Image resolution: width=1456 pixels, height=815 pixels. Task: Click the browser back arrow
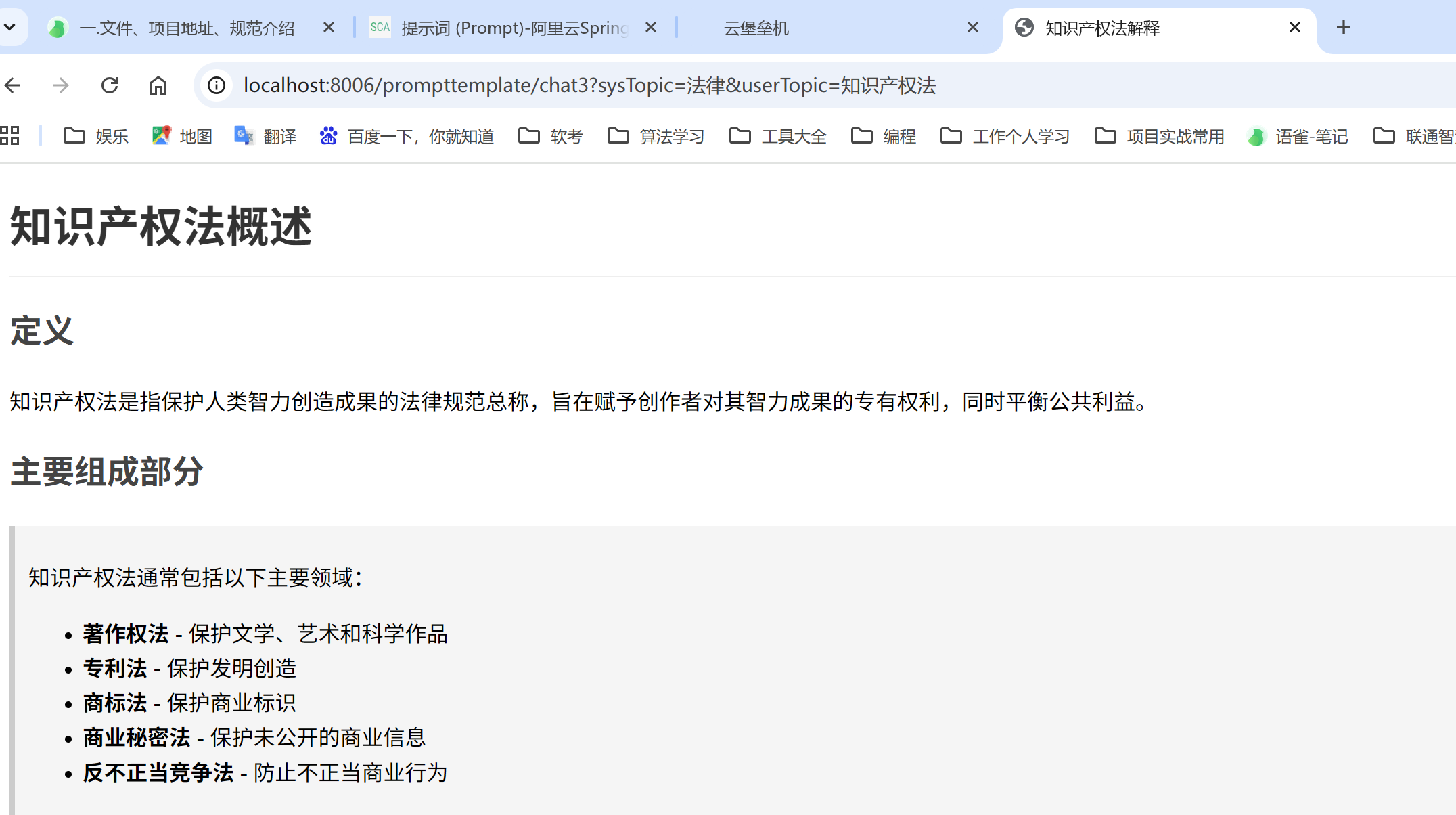pos(13,85)
